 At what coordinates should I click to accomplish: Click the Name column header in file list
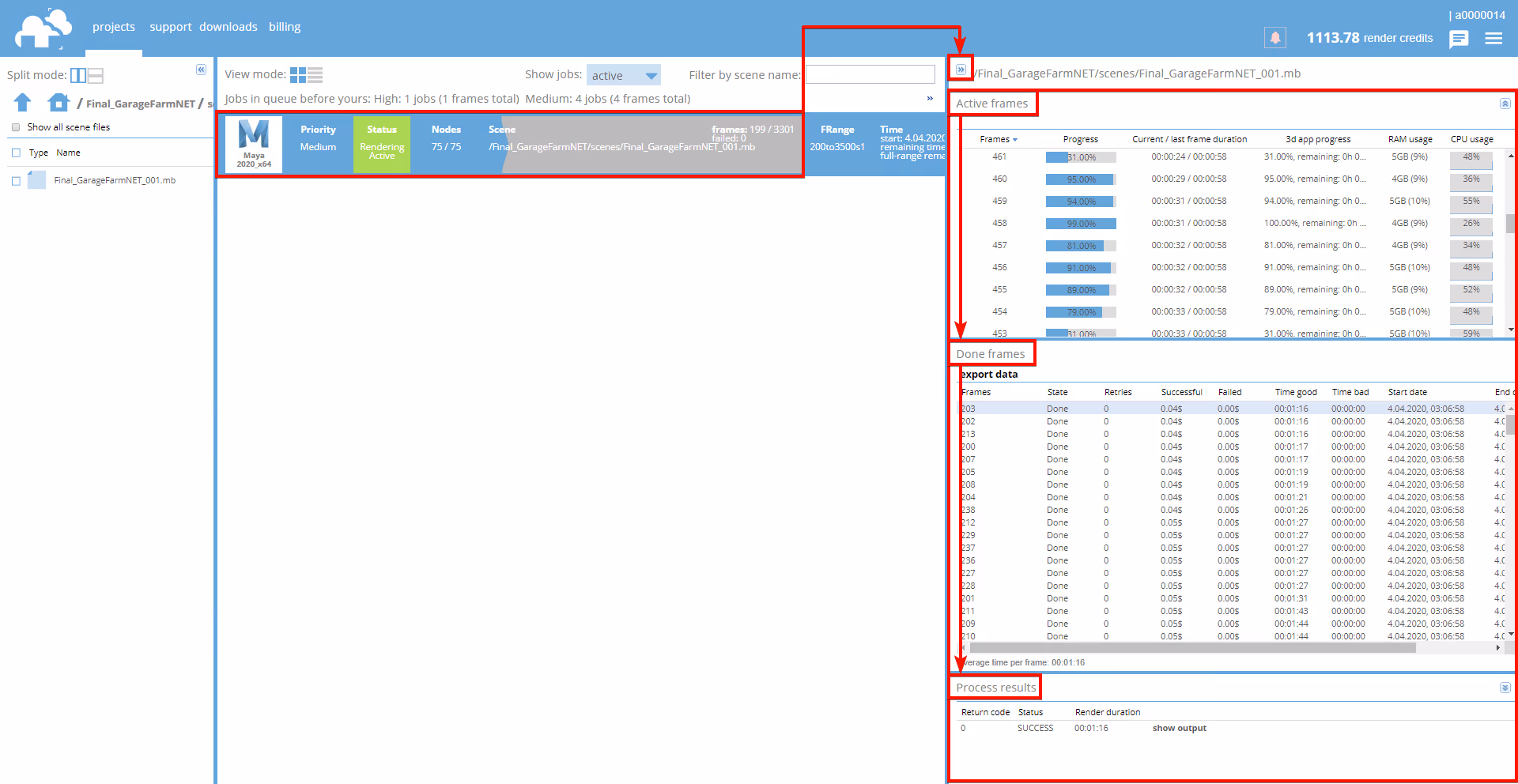pos(68,153)
